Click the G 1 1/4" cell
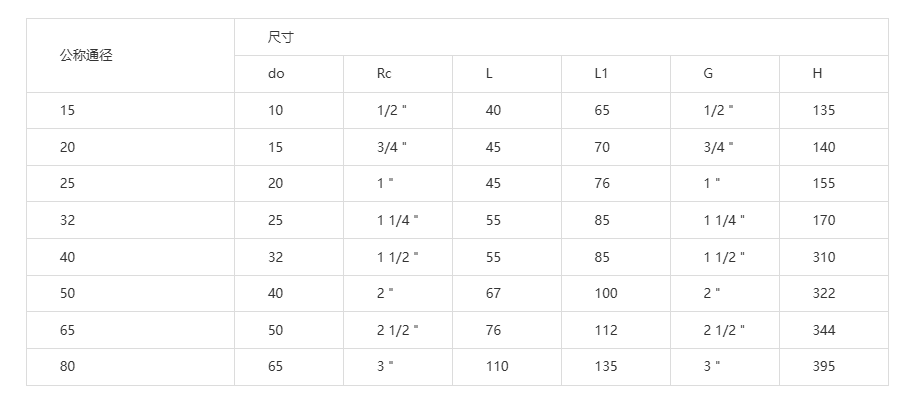Screen dimensions: 914x402 pyautogui.click(x=725, y=220)
